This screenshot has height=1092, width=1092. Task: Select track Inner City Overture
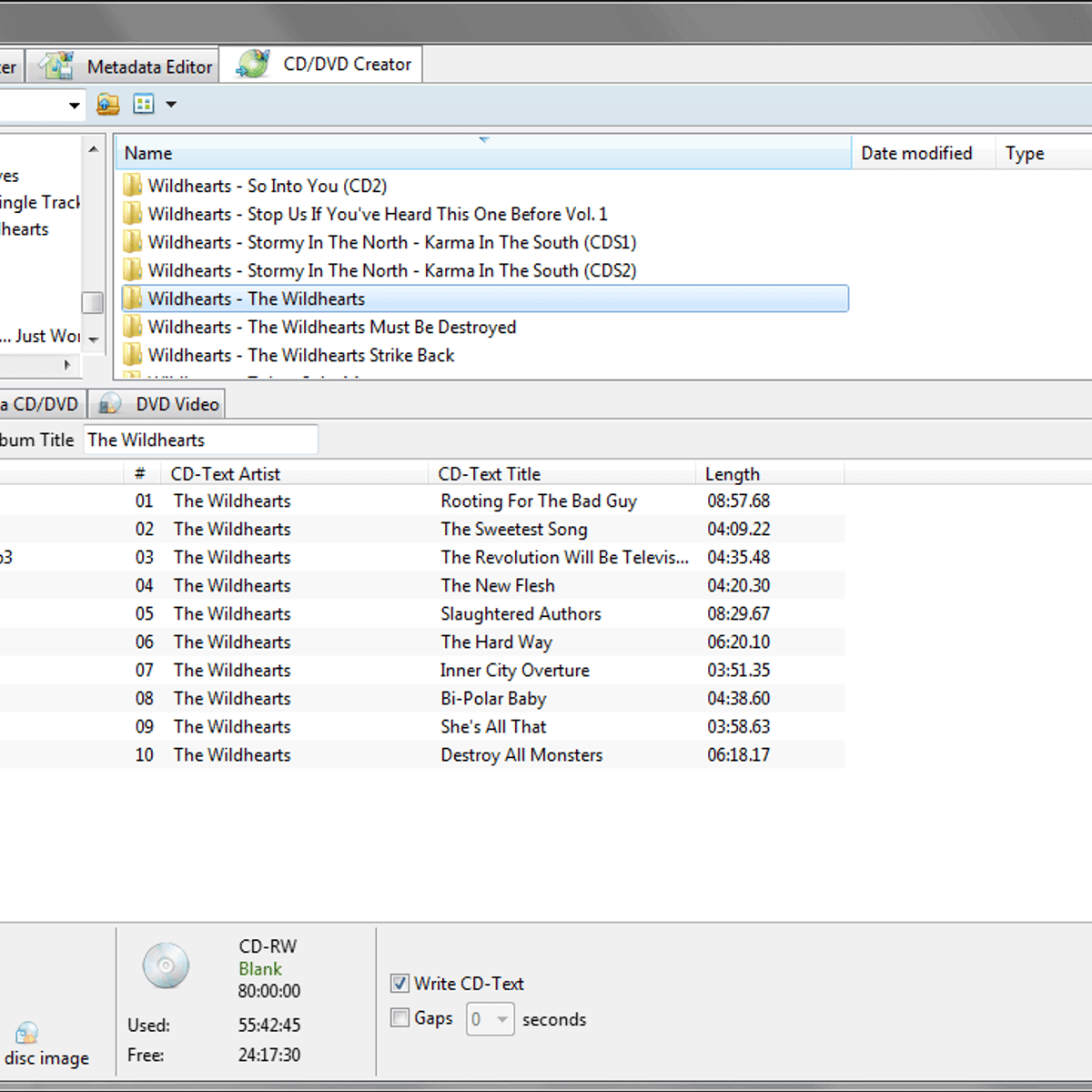515,670
